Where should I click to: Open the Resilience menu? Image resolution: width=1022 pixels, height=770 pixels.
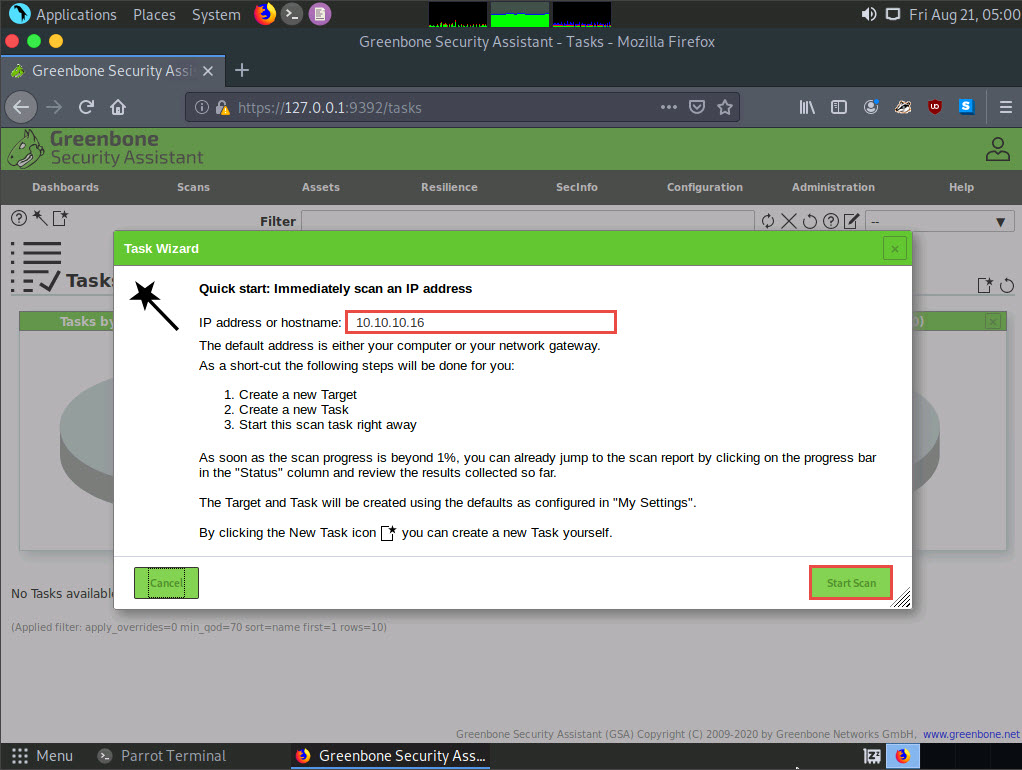[x=449, y=187]
